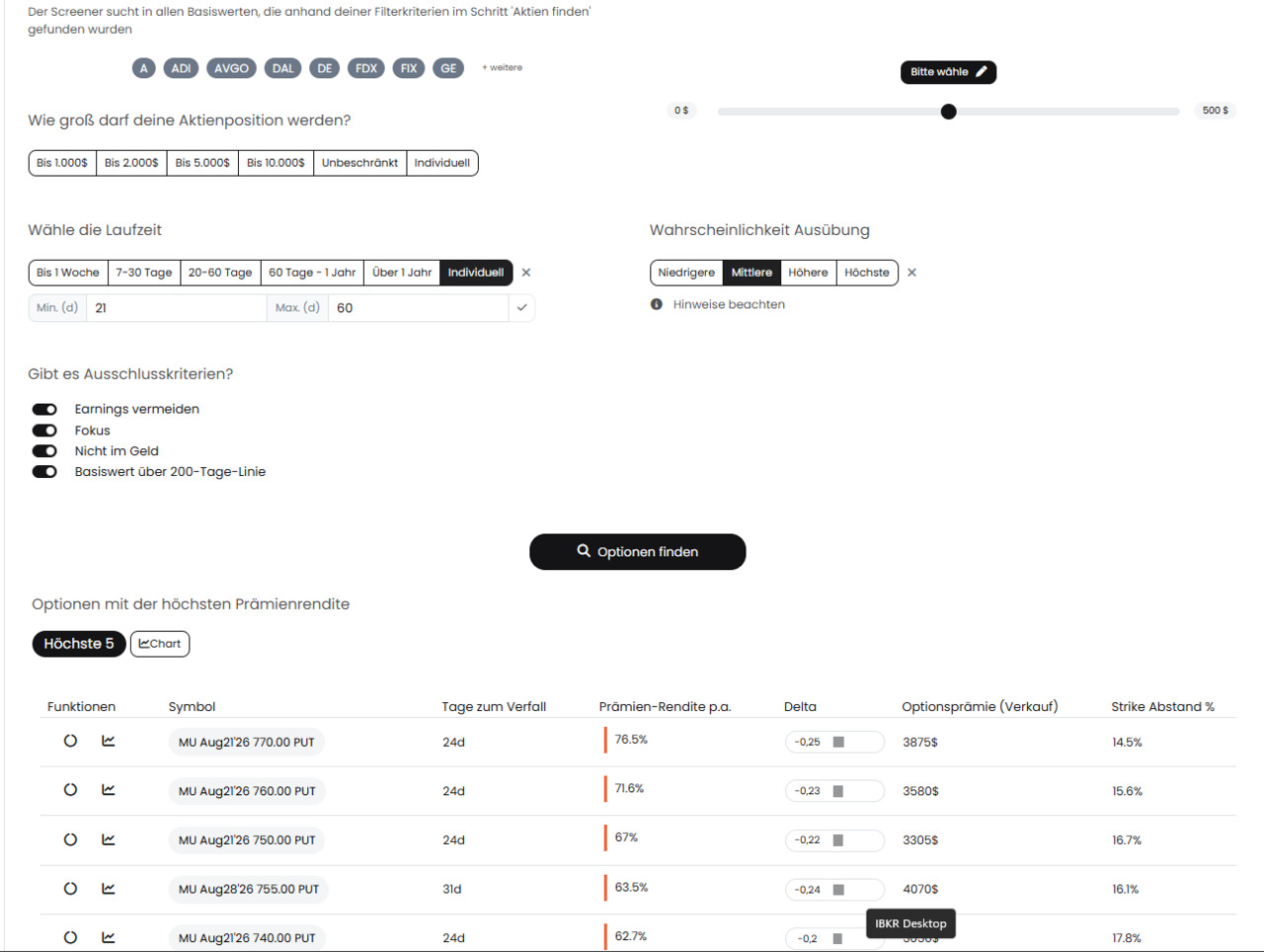Click the DAL ticker chip
This screenshot has width=1264, height=952.
283,68
